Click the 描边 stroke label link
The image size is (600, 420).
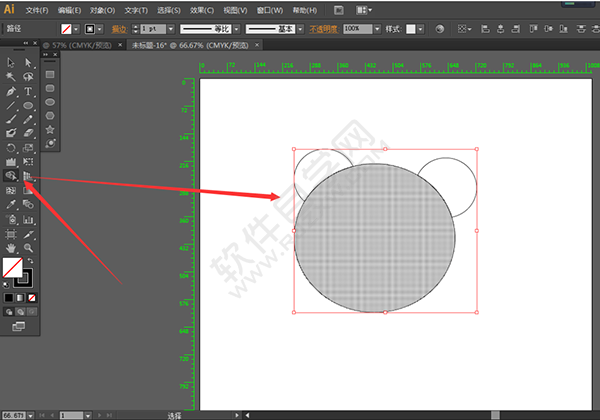[119, 30]
